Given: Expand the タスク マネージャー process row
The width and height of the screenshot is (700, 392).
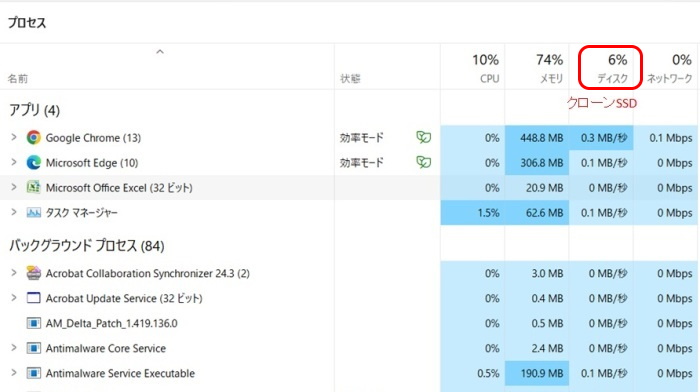Looking at the screenshot, I should [14, 212].
